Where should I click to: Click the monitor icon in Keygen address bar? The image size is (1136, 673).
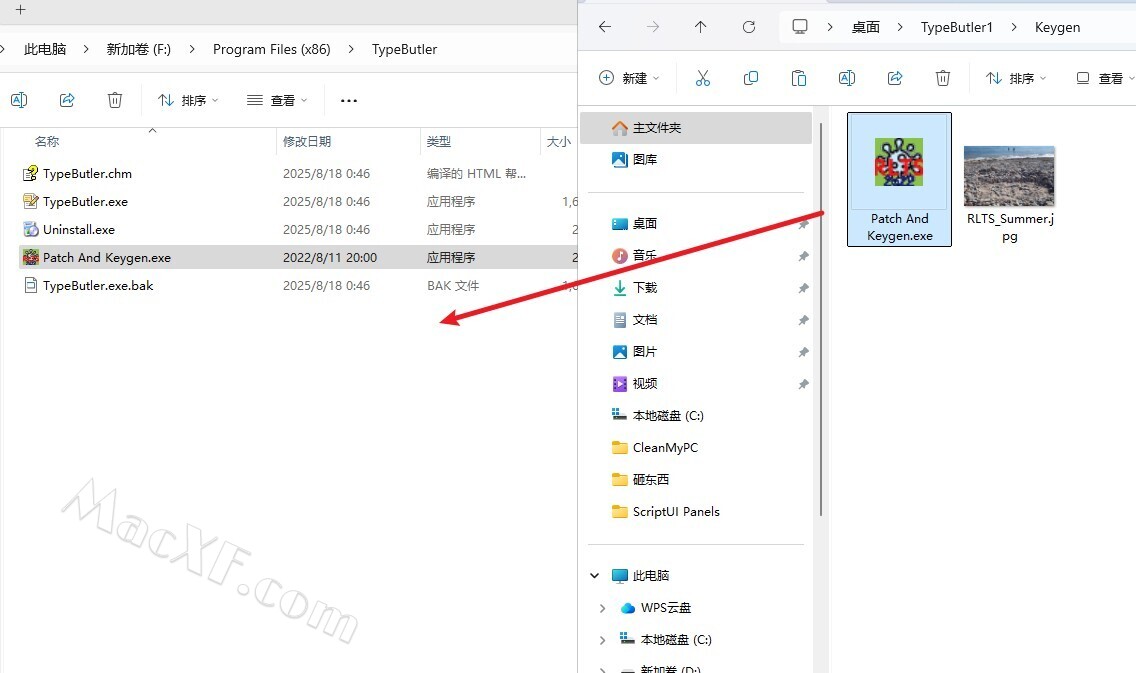[x=800, y=27]
